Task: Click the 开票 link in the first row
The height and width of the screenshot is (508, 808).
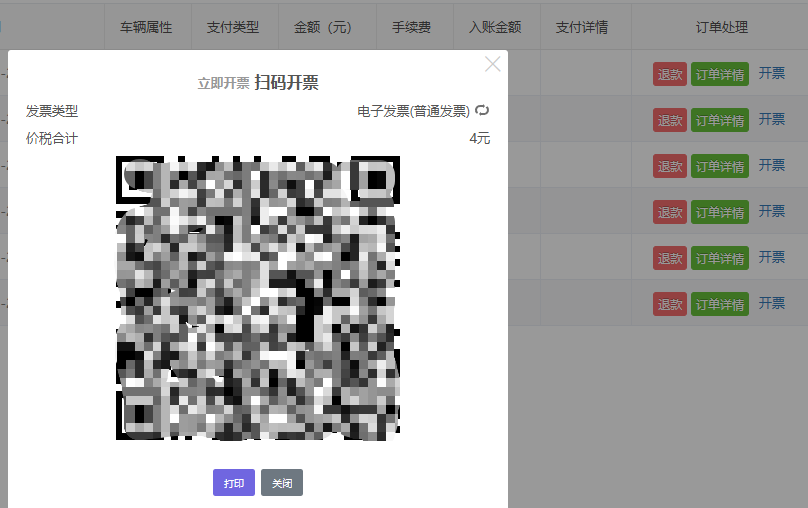Action: point(771,73)
